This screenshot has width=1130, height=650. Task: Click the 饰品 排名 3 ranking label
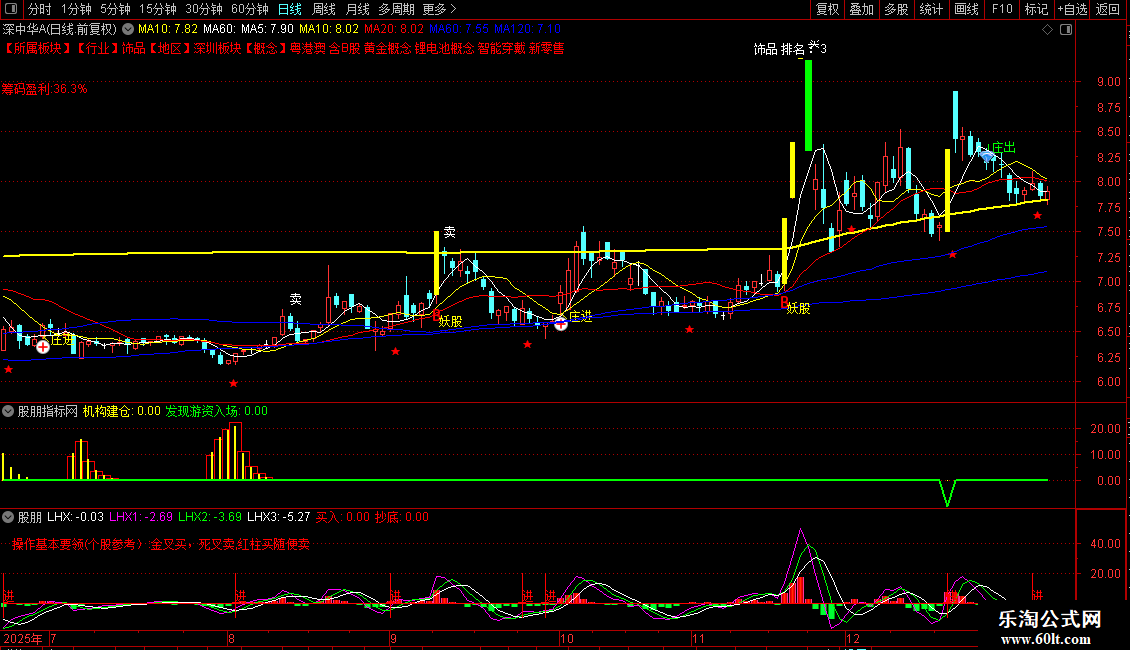(790, 48)
